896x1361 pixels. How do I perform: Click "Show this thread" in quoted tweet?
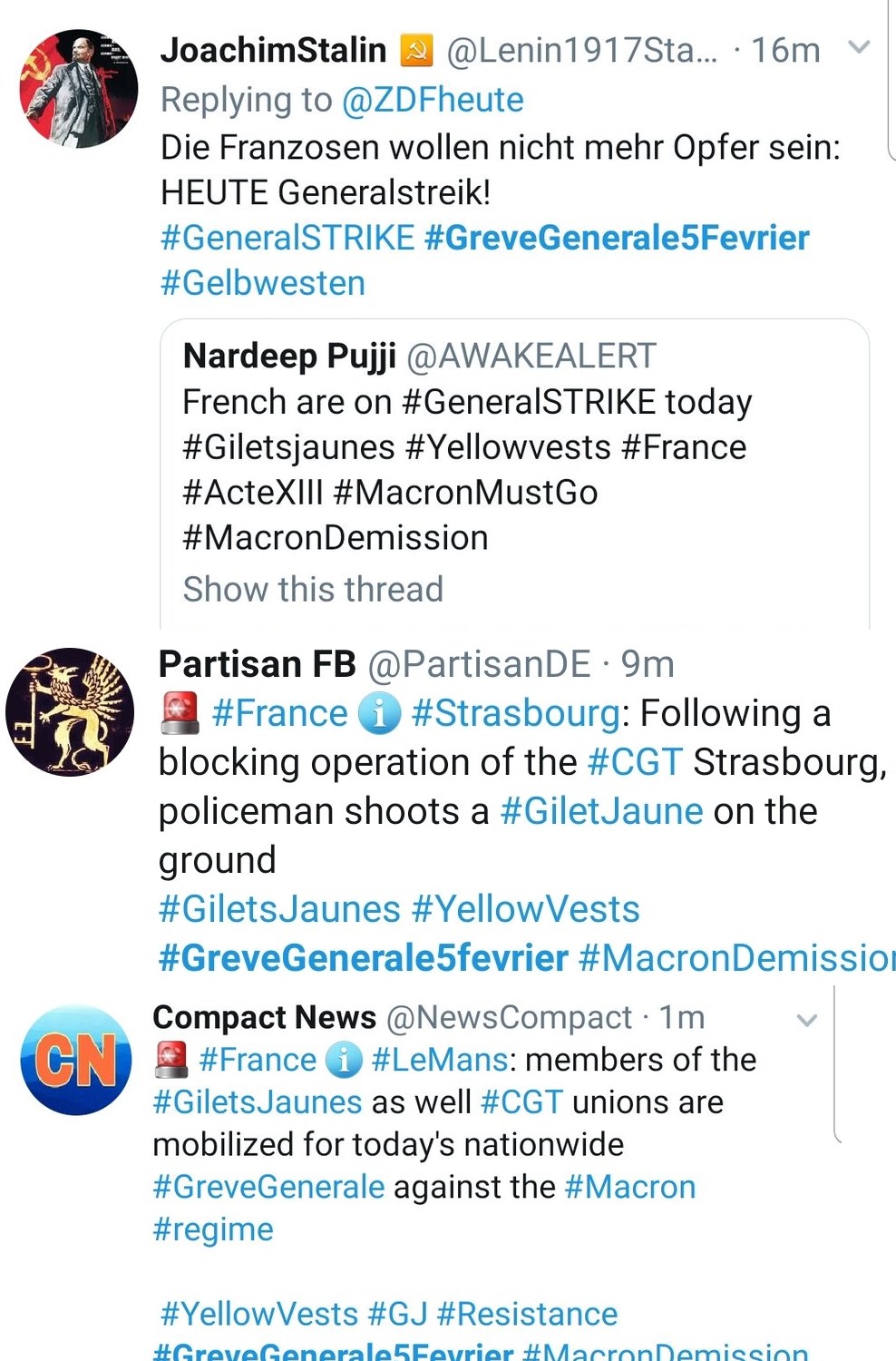pos(313,589)
